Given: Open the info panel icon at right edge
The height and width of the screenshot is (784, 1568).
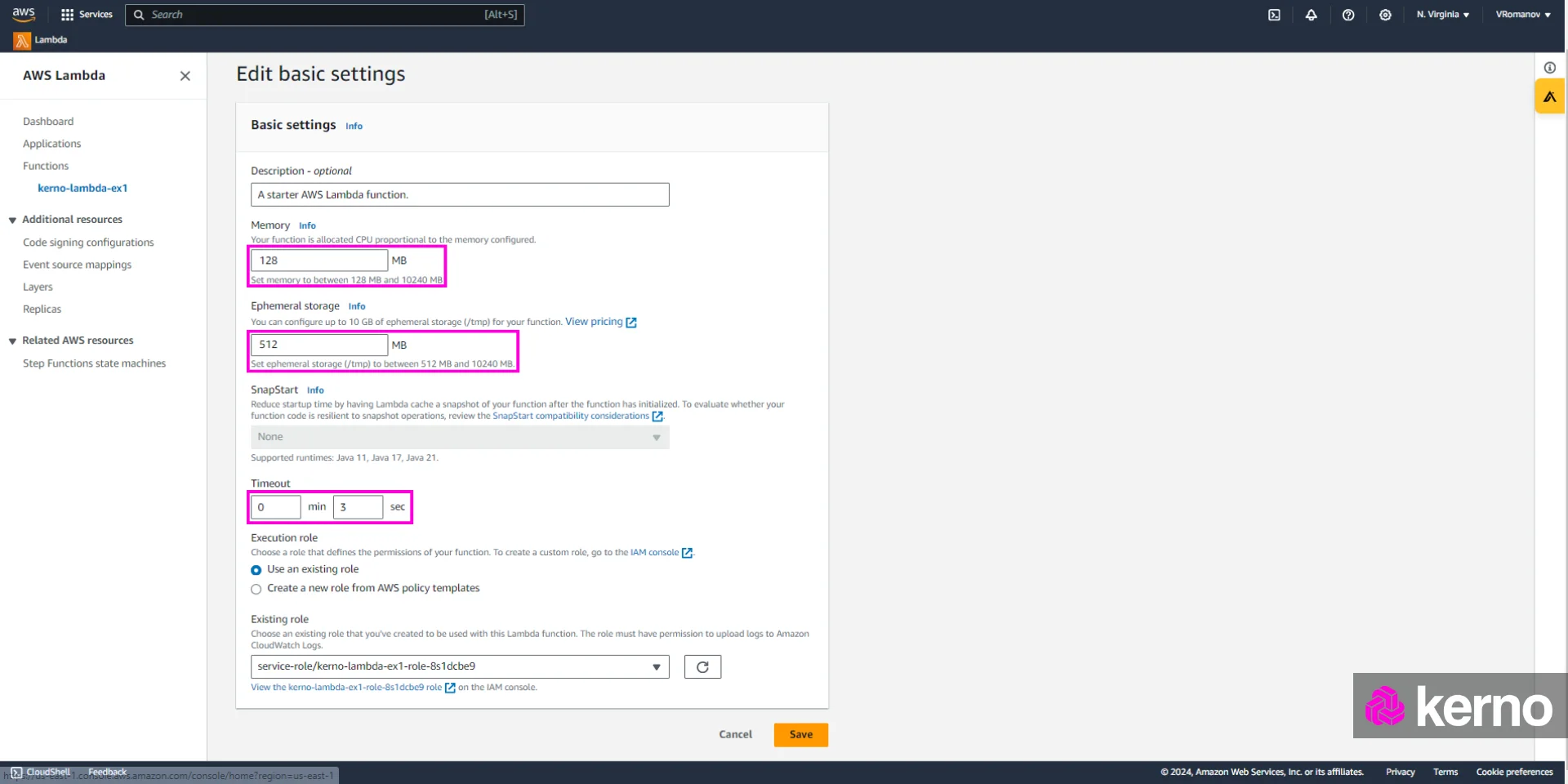Looking at the screenshot, I should 1549,68.
